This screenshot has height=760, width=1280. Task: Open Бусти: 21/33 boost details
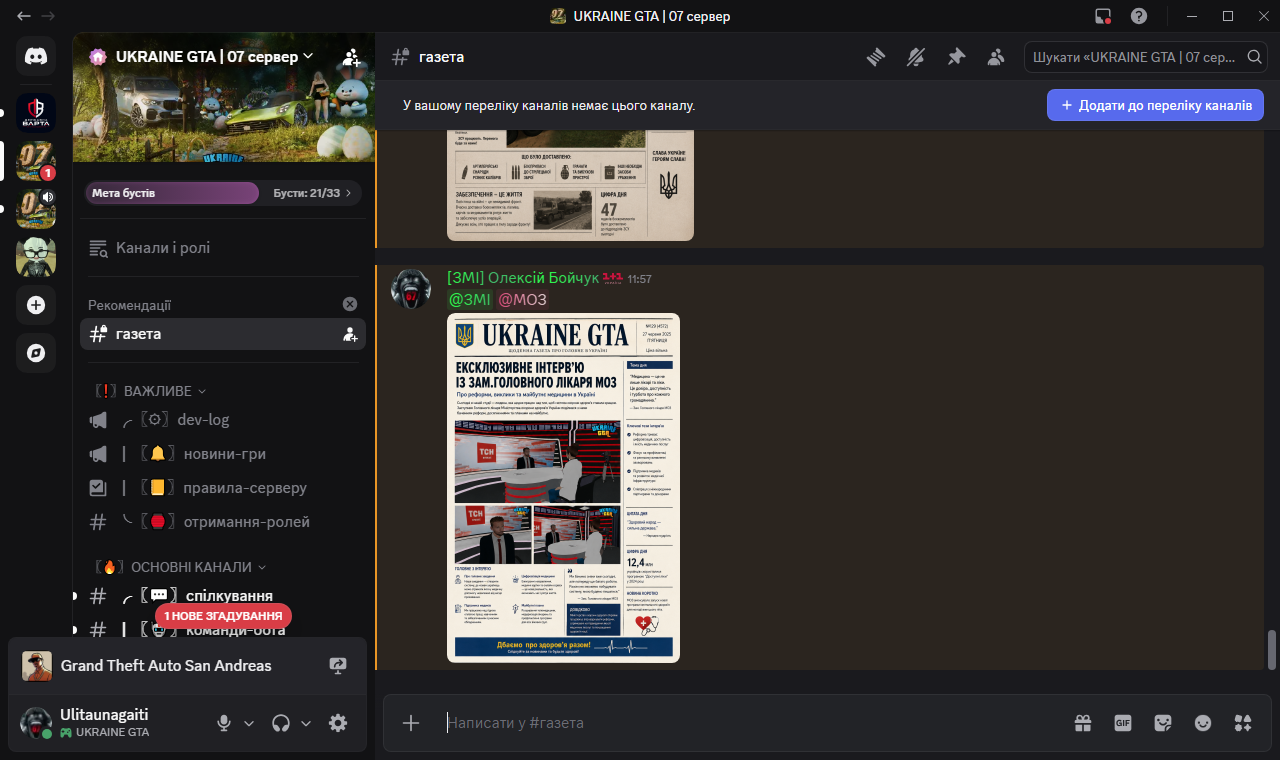[311, 193]
